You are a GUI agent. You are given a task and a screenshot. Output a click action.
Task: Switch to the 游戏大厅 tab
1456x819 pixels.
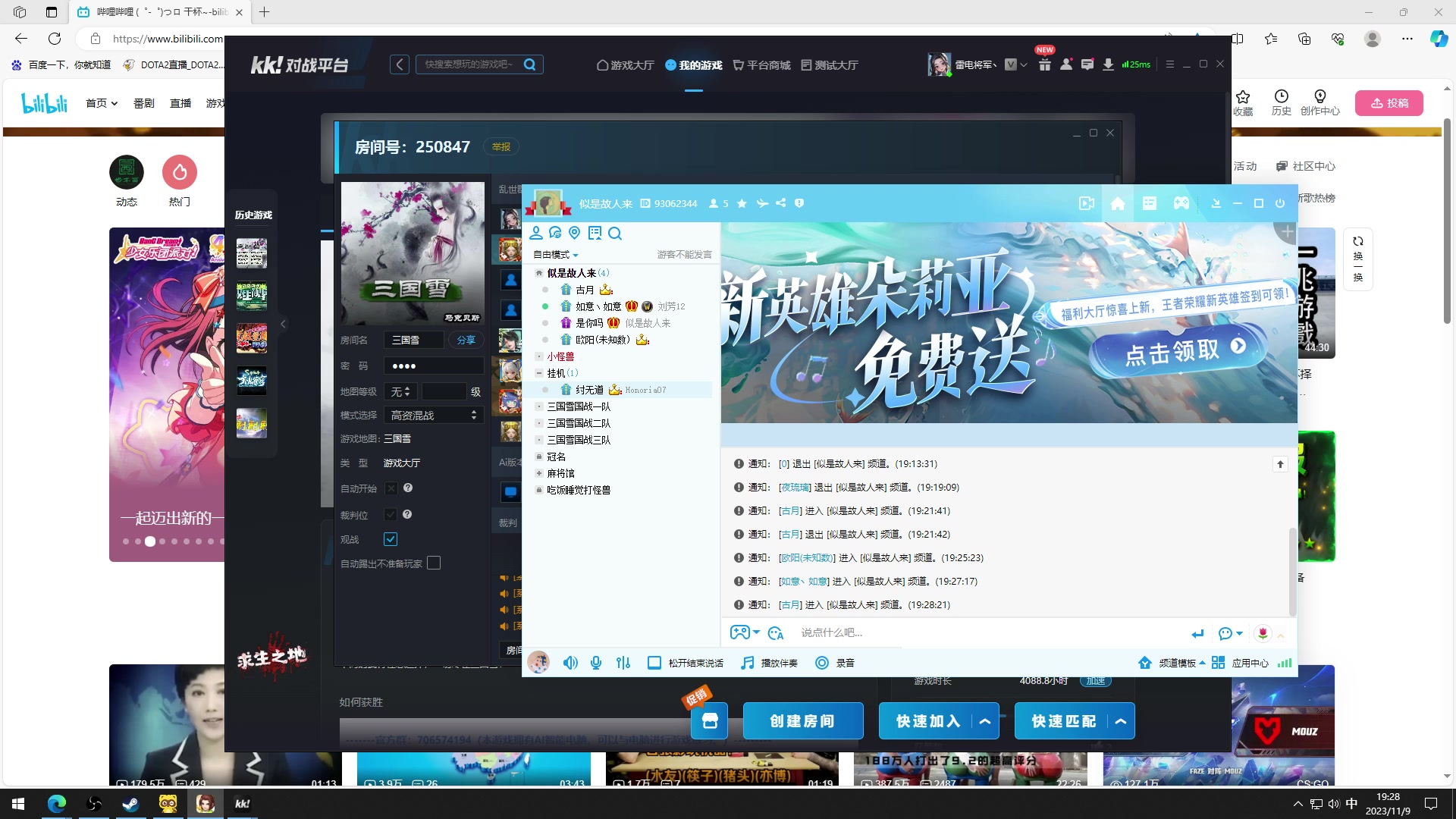625,65
